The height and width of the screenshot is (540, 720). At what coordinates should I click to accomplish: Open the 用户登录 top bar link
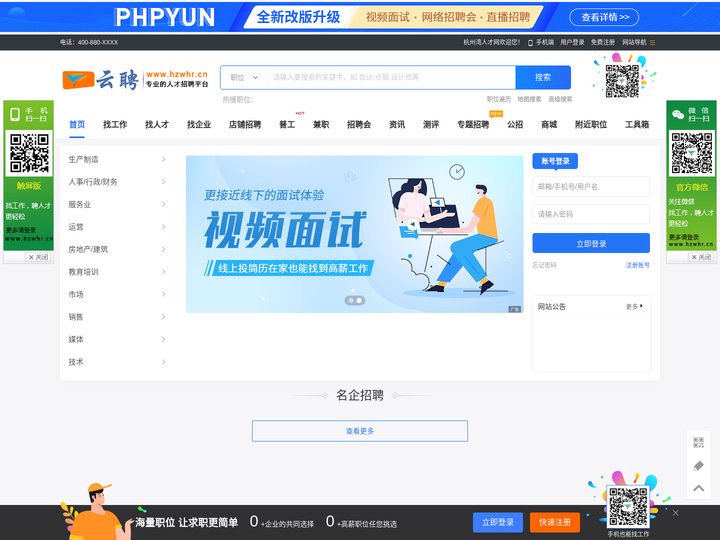click(572, 42)
